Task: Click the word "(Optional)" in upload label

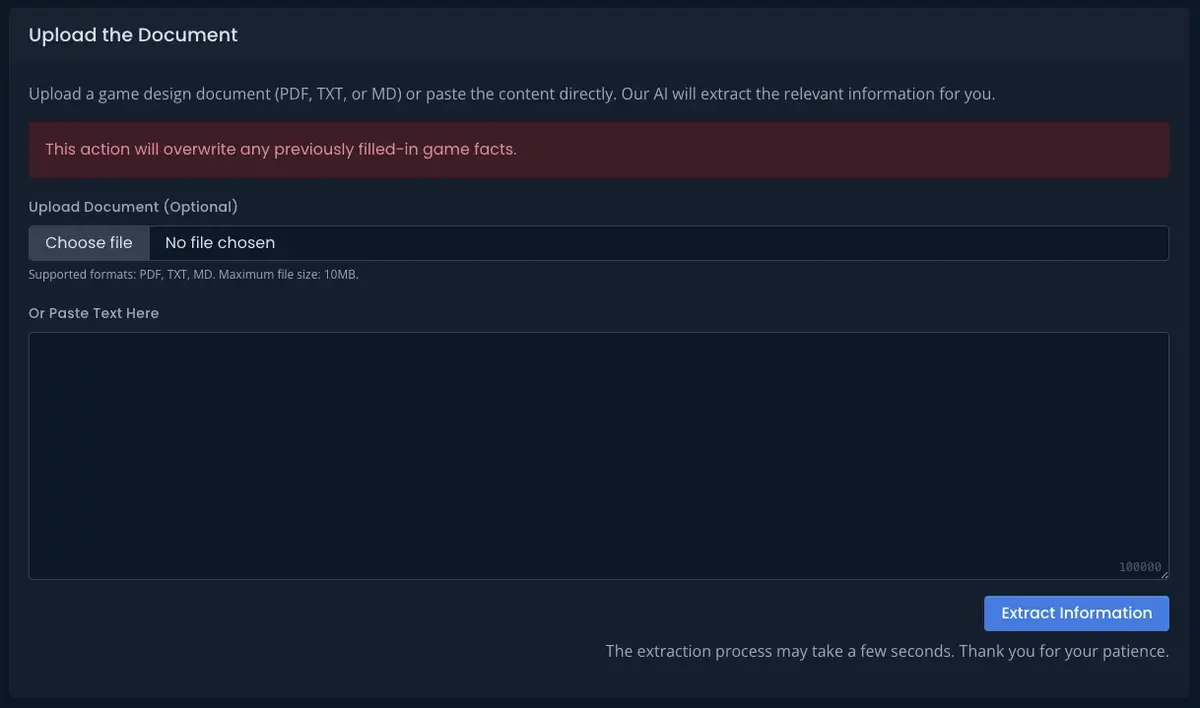Action: (x=201, y=207)
